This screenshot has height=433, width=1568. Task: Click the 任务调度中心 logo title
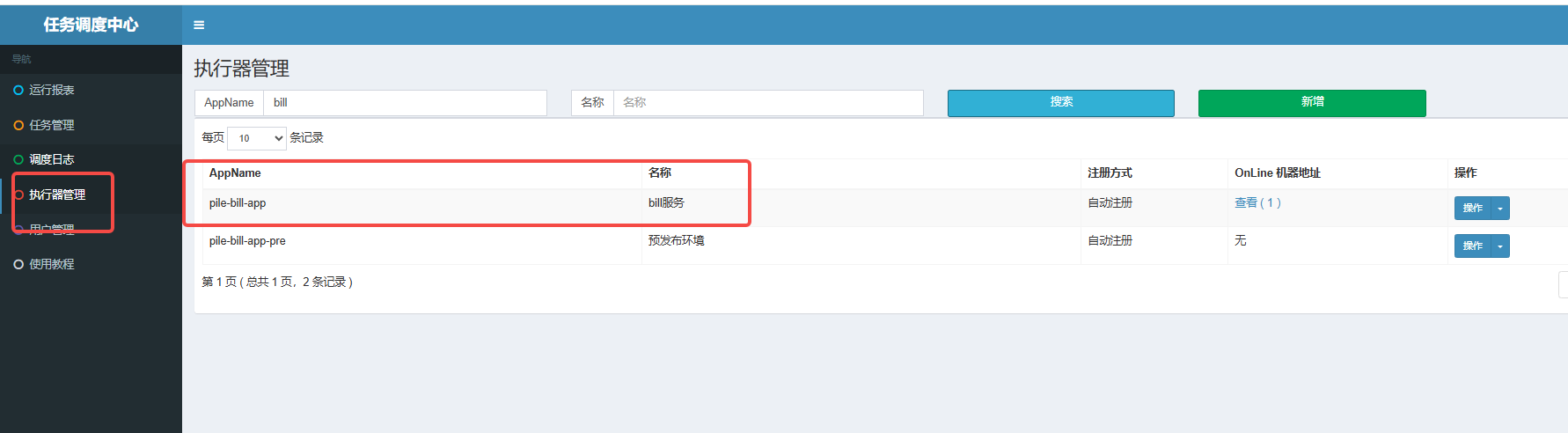[x=91, y=25]
